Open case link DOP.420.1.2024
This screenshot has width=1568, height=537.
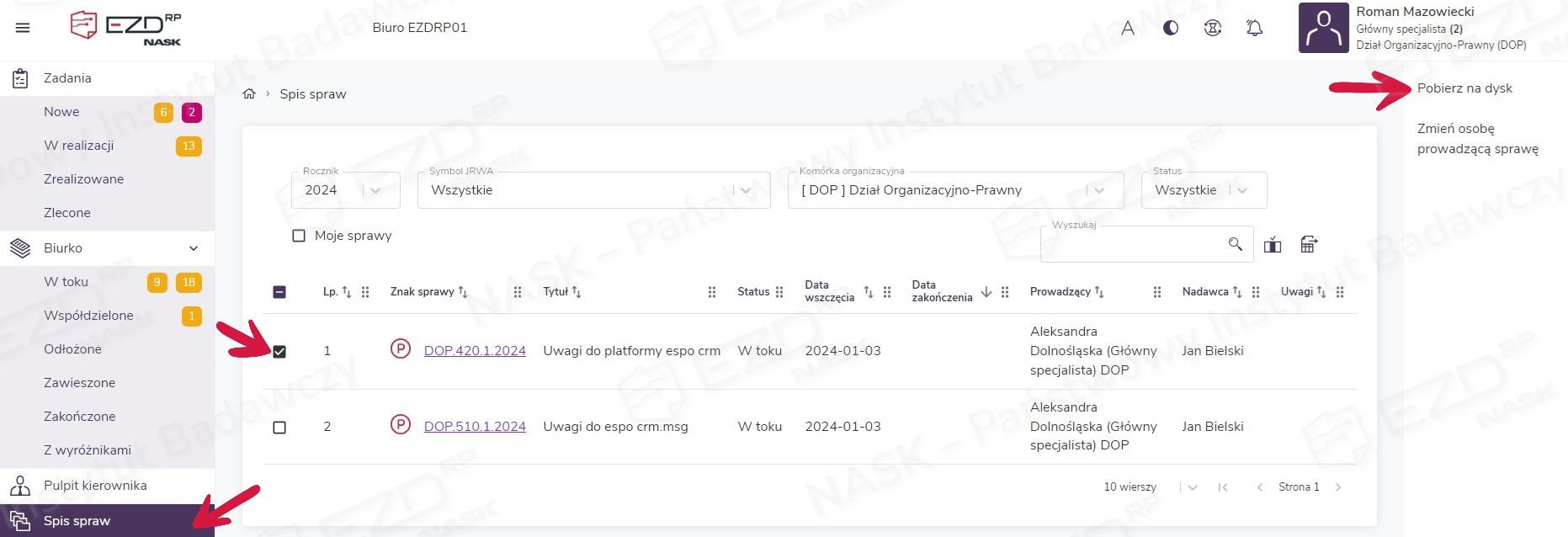pos(475,351)
